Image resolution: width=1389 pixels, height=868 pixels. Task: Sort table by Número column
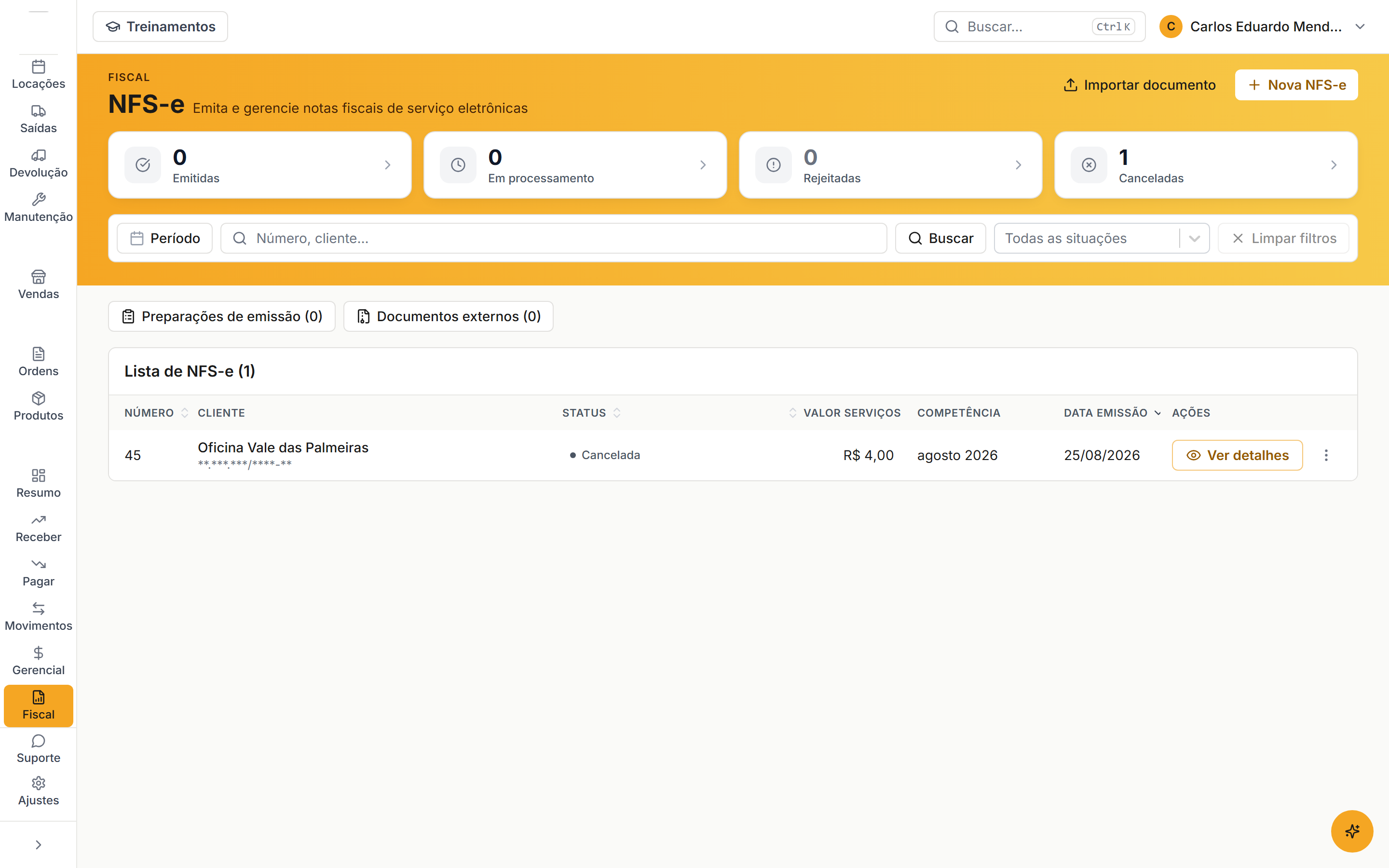[x=156, y=413]
